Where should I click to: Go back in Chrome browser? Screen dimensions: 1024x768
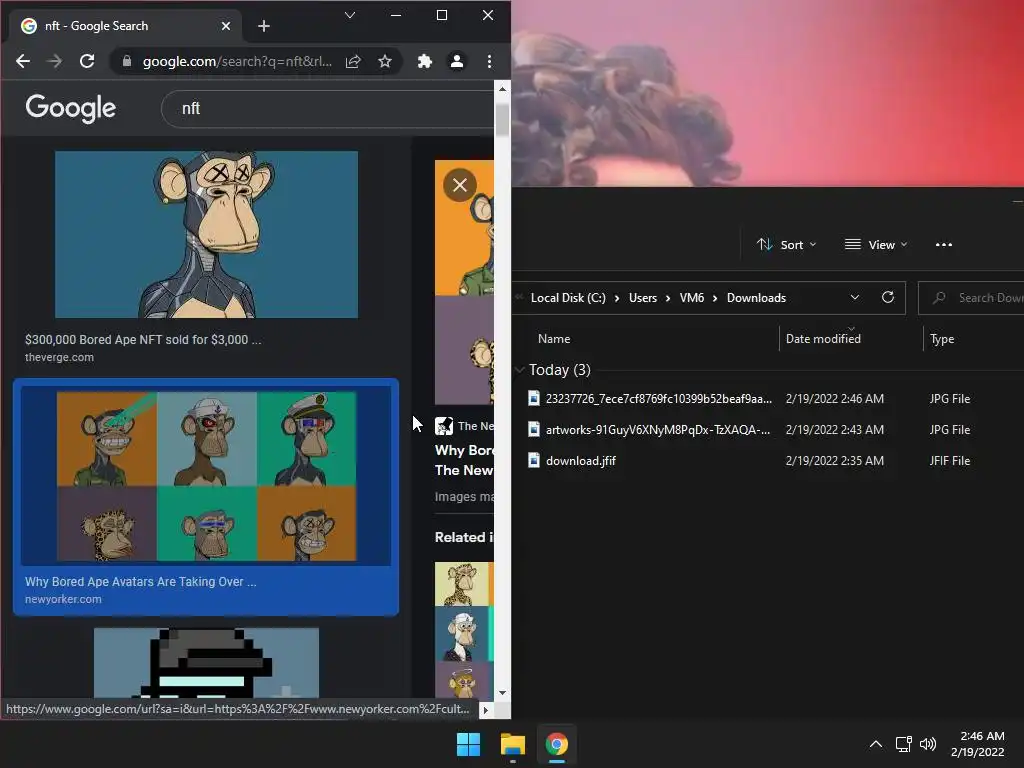point(23,61)
